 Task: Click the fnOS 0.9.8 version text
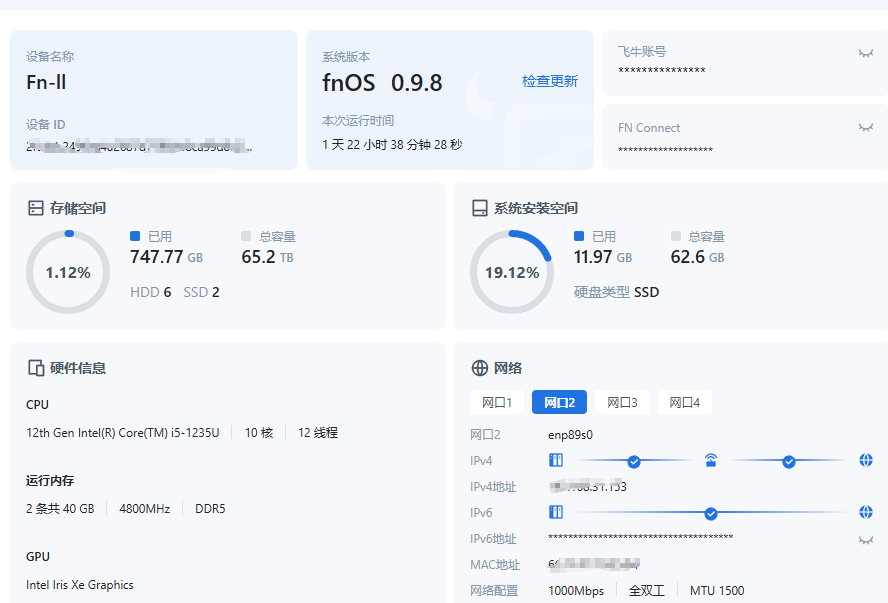coord(382,83)
